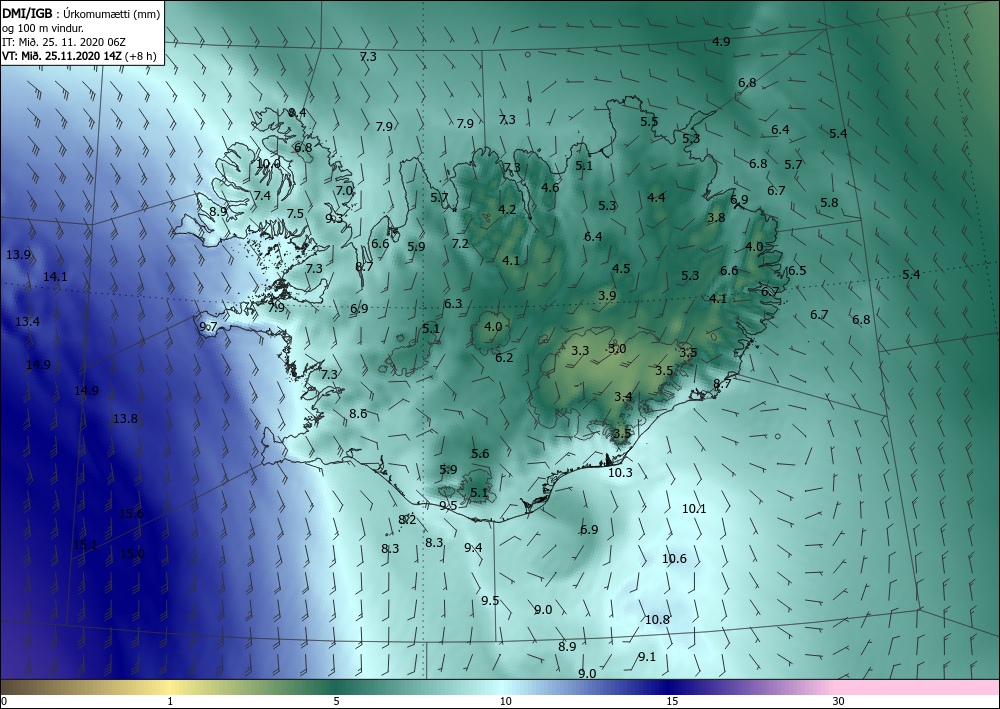1000x709 pixels.
Task: Click the 15.1 value in the southwest
Action: (85, 545)
